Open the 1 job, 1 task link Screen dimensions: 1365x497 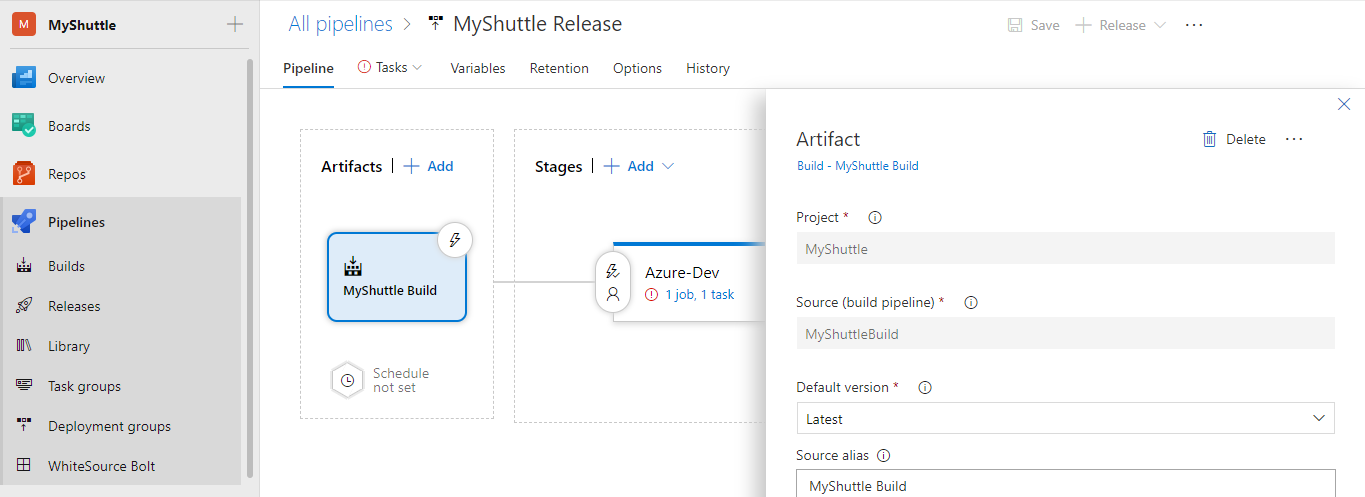point(699,294)
